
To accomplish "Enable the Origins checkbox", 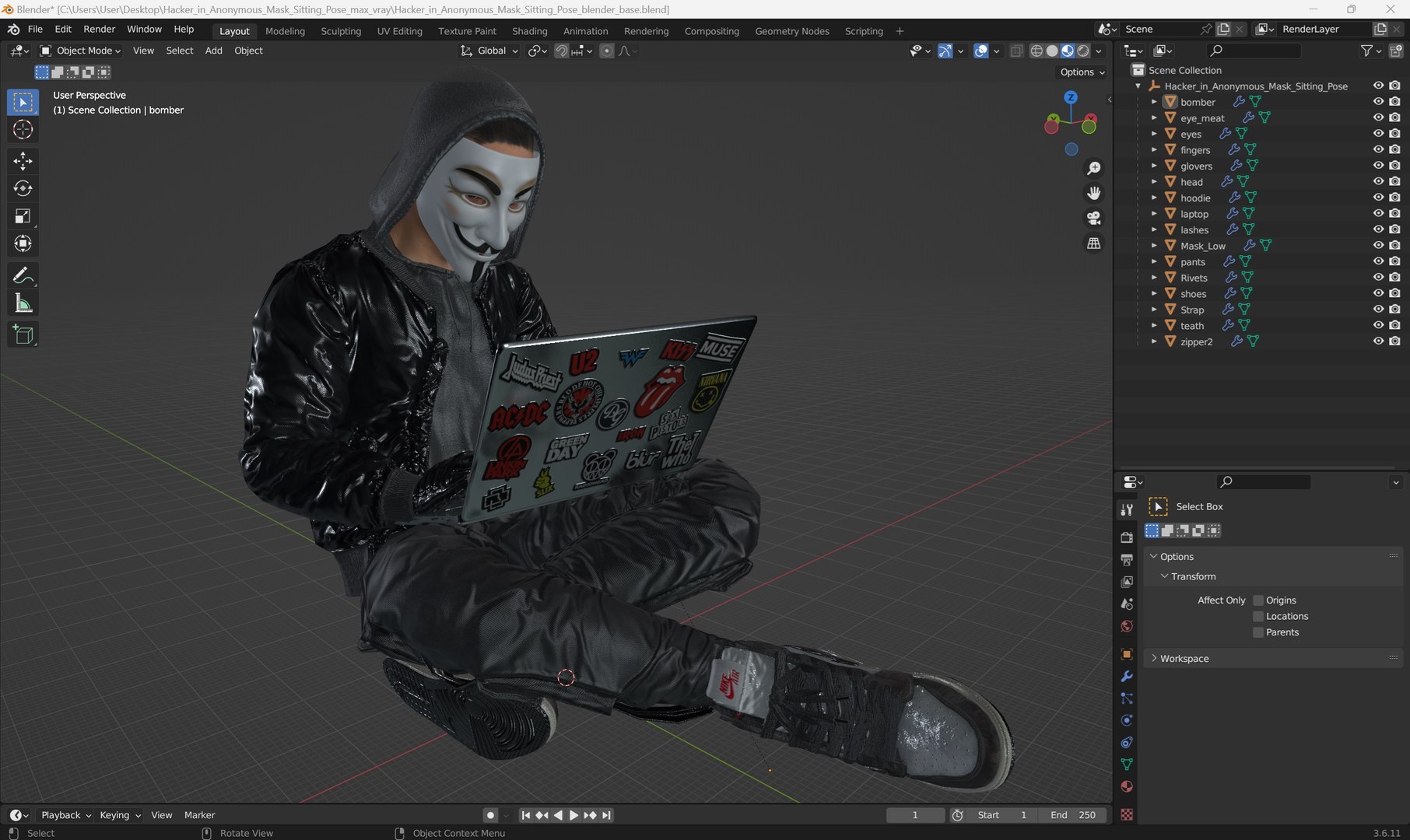I will (1257, 600).
